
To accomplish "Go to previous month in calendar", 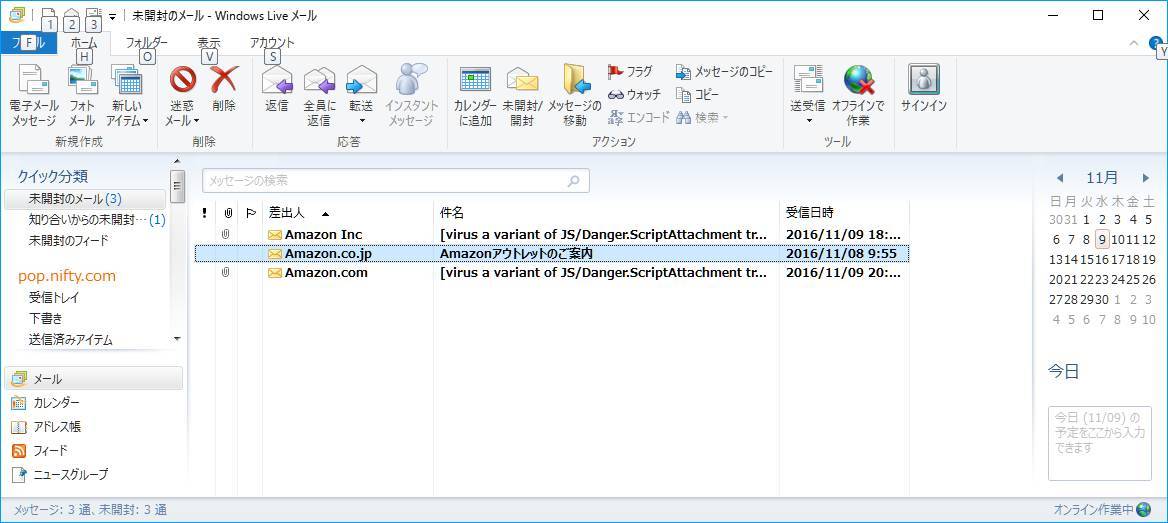I will click(1060, 178).
